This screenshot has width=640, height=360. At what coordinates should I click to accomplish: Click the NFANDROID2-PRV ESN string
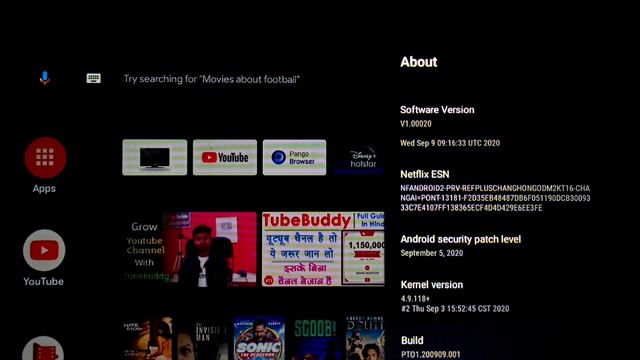click(x=495, y=198)
